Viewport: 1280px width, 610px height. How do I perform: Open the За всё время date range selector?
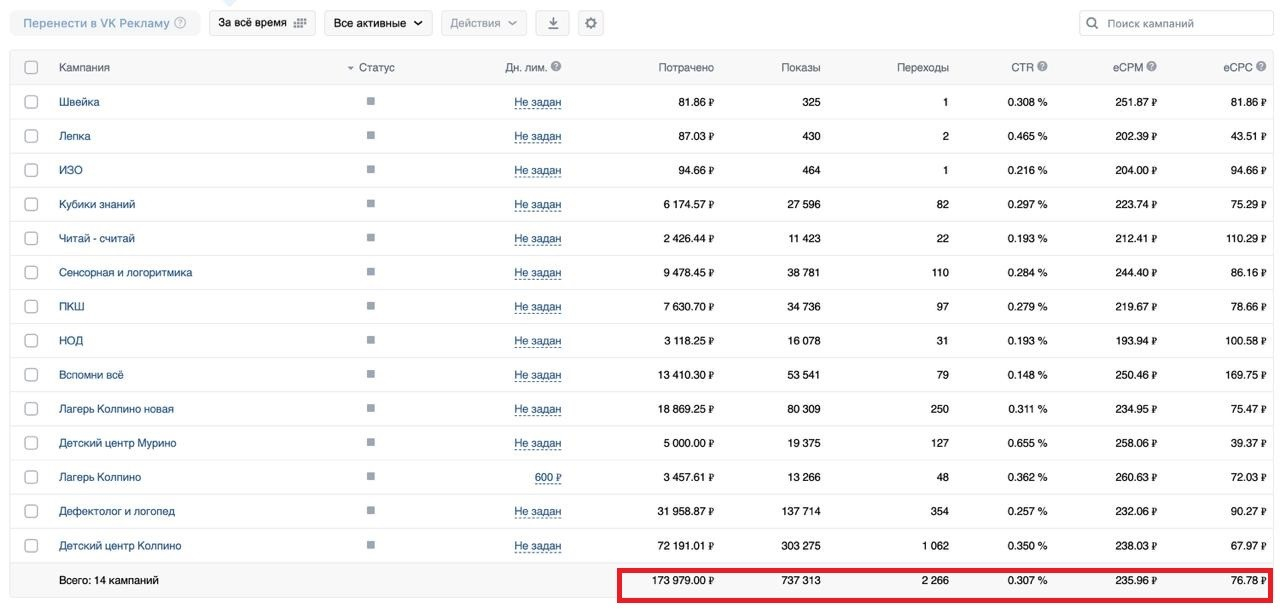262,23
